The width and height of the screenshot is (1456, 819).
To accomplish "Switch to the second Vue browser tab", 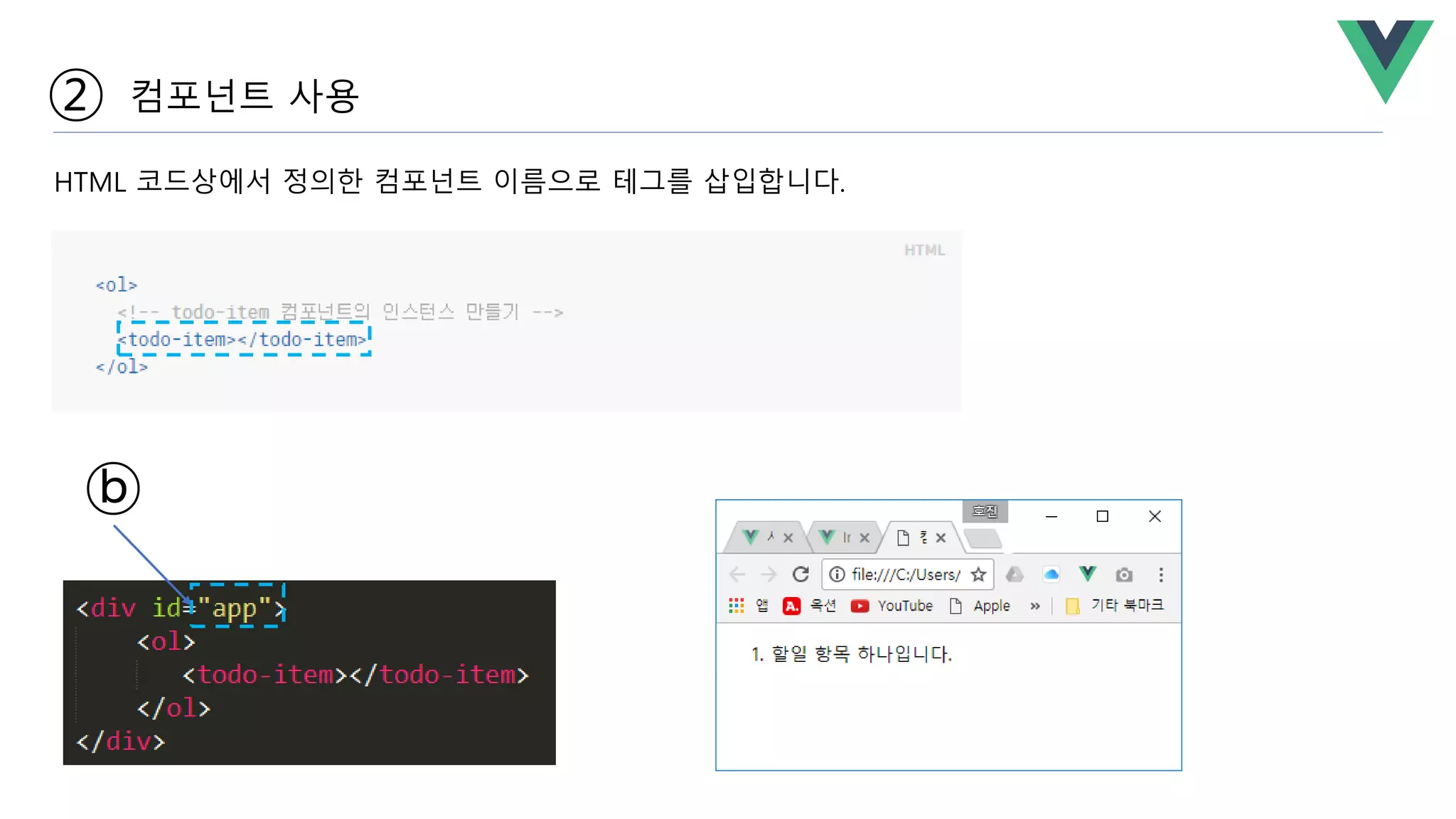I will (x=835, y=537).
